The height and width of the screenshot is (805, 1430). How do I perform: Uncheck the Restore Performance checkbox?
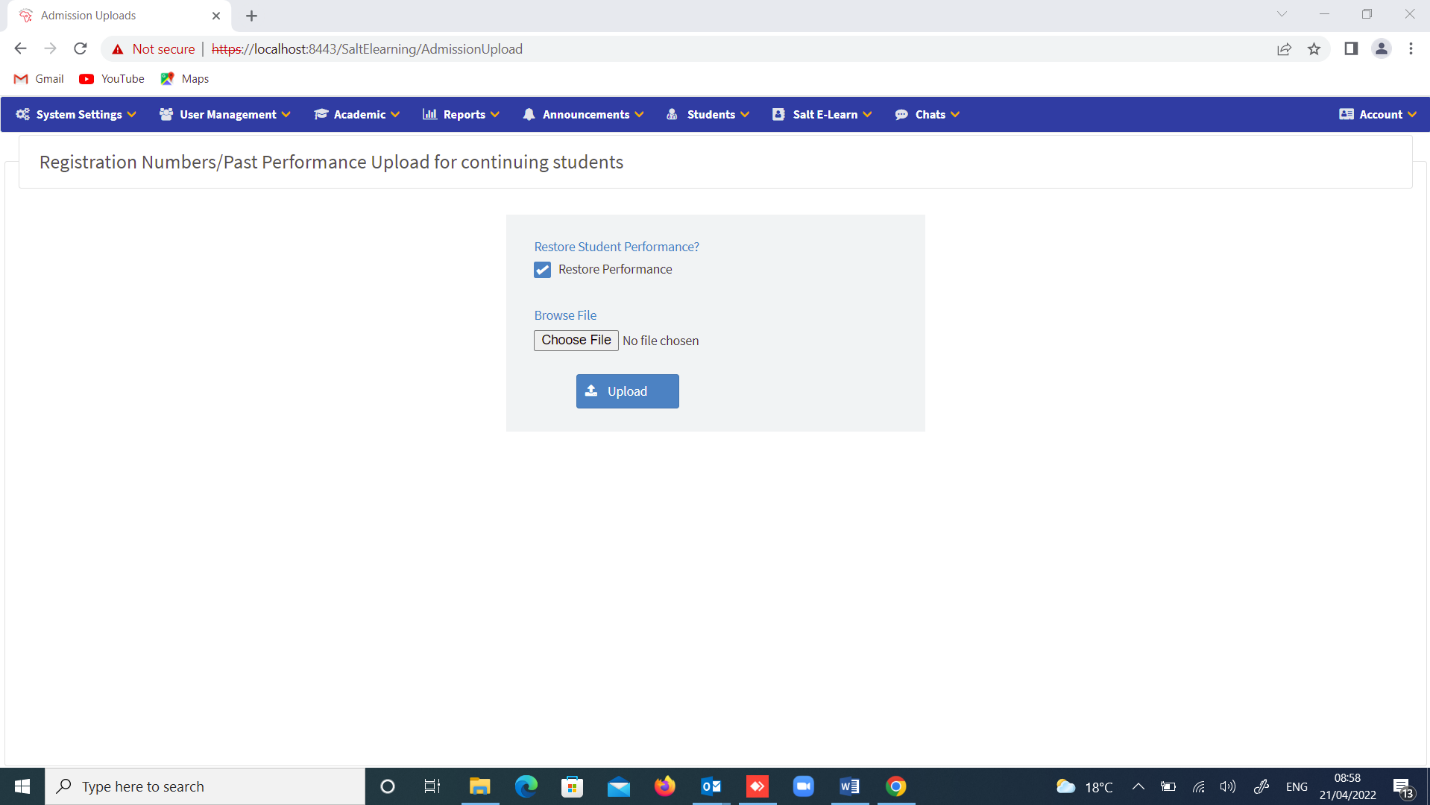coord(542,269)
